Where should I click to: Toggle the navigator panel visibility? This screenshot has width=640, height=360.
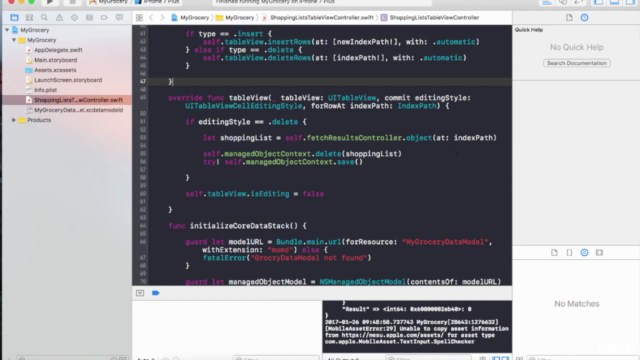598,2
